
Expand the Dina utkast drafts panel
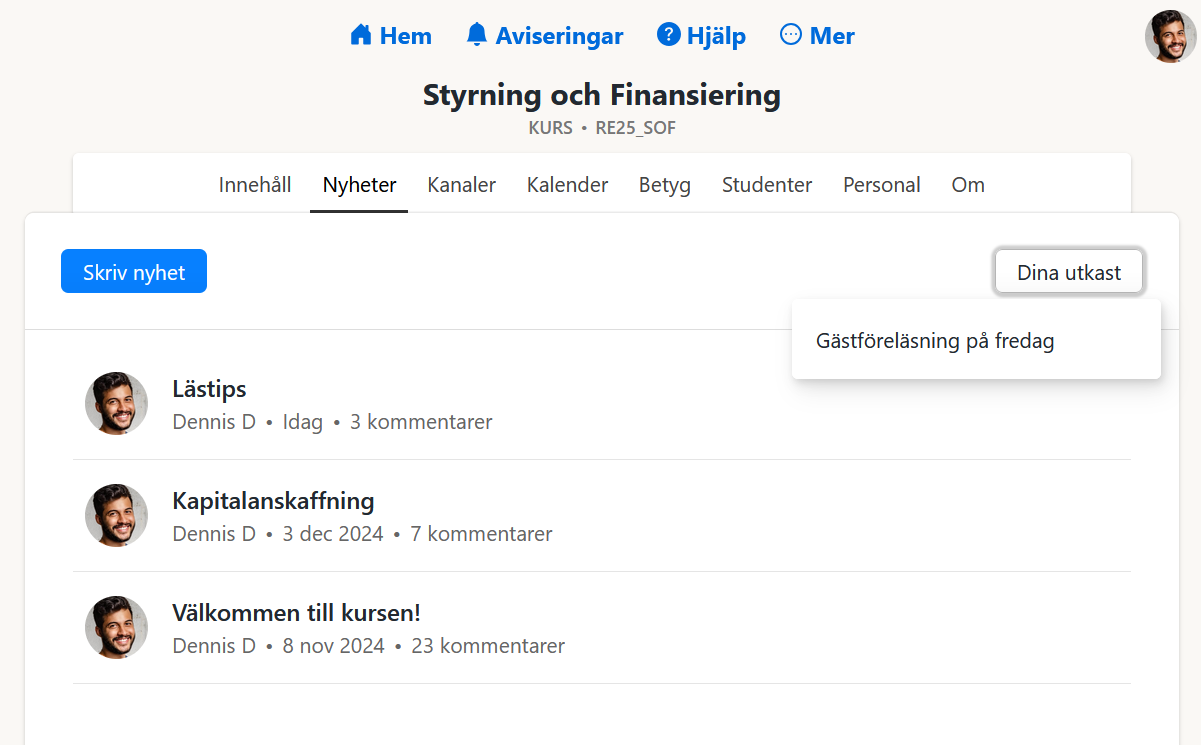tap(1068, 271)
